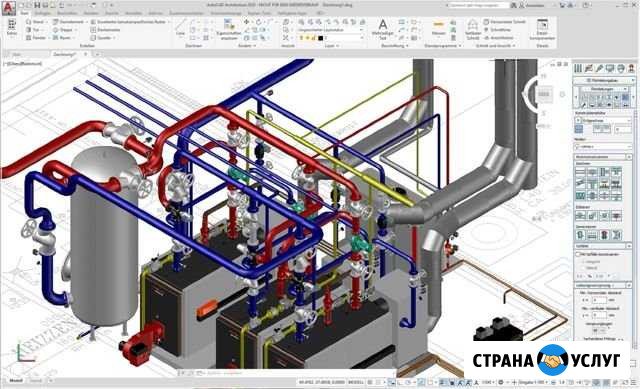Screen dimensions: 640x389
Task: Toggle the checkbox in the right palette
Action: (x=578, y=254)
